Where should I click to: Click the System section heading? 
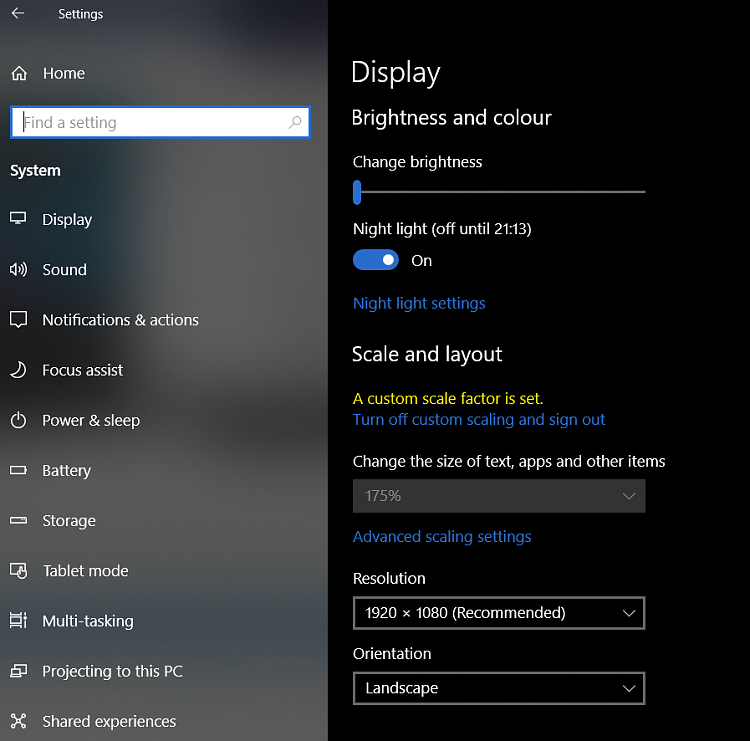click(35, 170)
